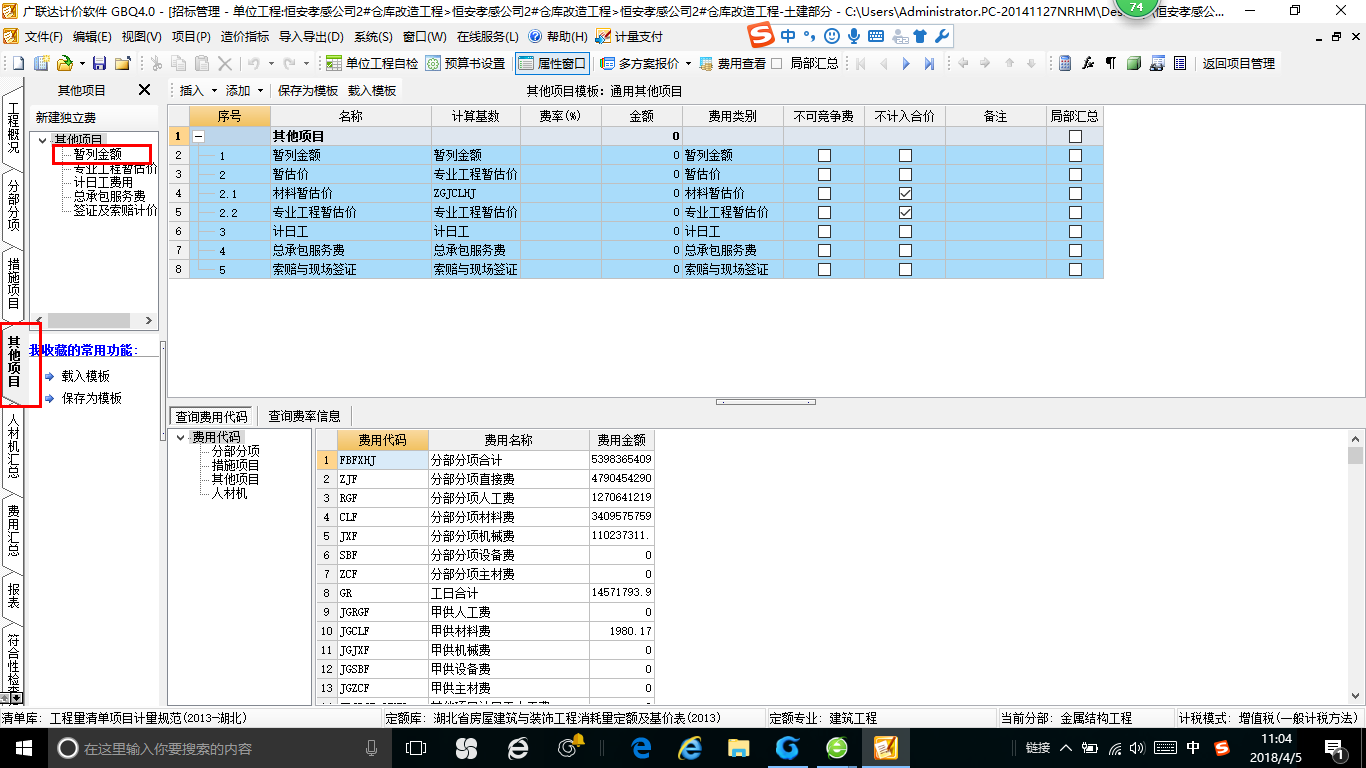Close the 其他项目 side panel
The height and width of the screenshot is (768, 1366).
click(x=144, y=90)
